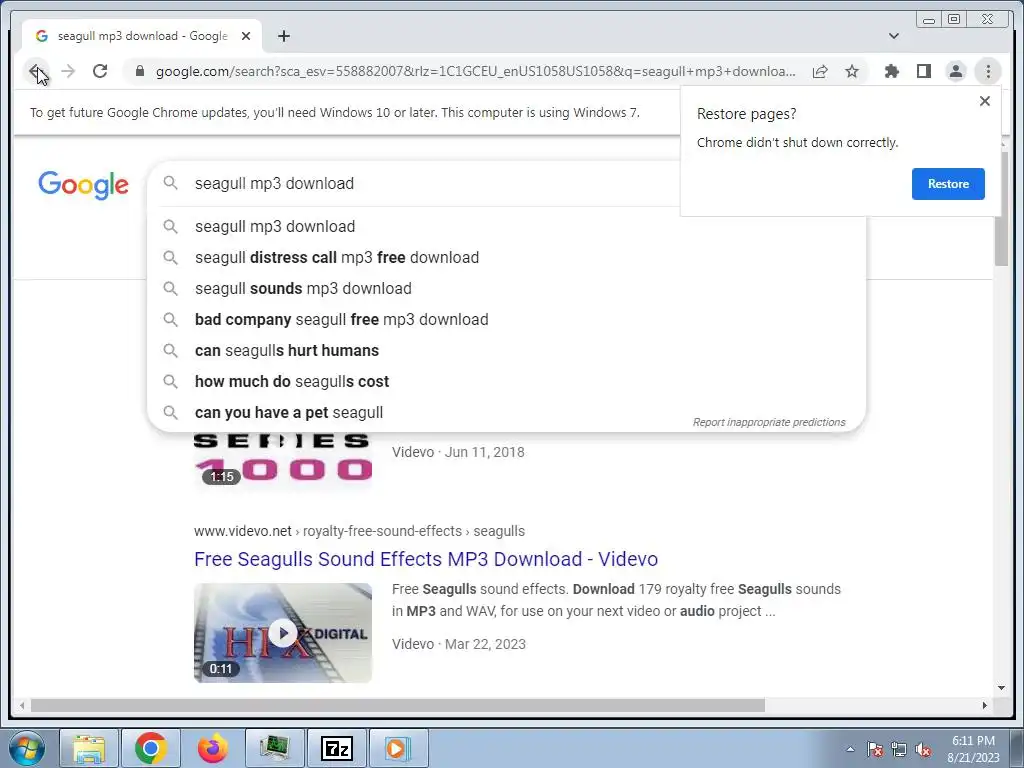Bookmark this tab with the star icon
This screenshot has height=768, width=1024.
tap(852, 71)
